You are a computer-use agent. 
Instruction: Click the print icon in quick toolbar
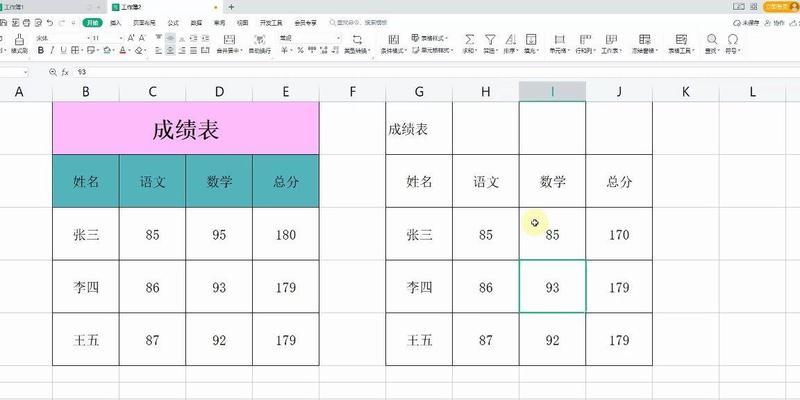tap(27, 22)
